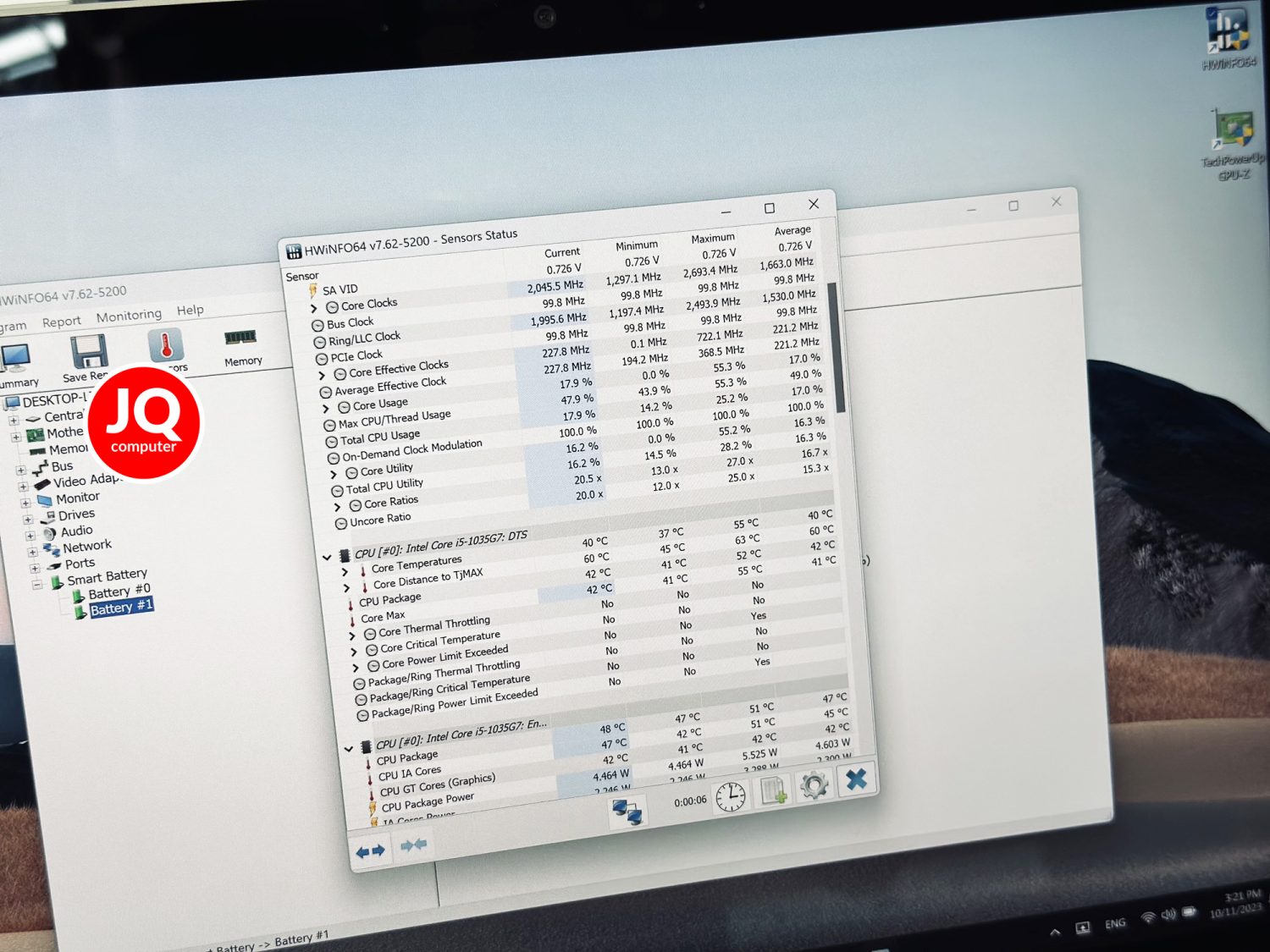Viewport: 1270px width, 952px height.
Task: Open the Monitoring menu
Action: 129,316
